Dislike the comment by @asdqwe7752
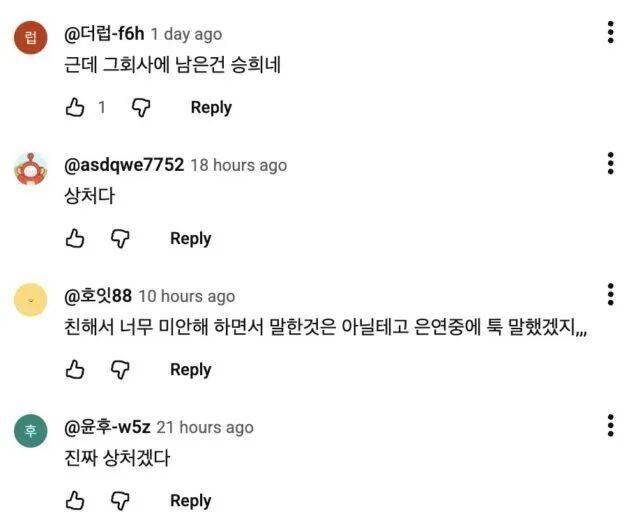640x523 pixels. [120, 238]
